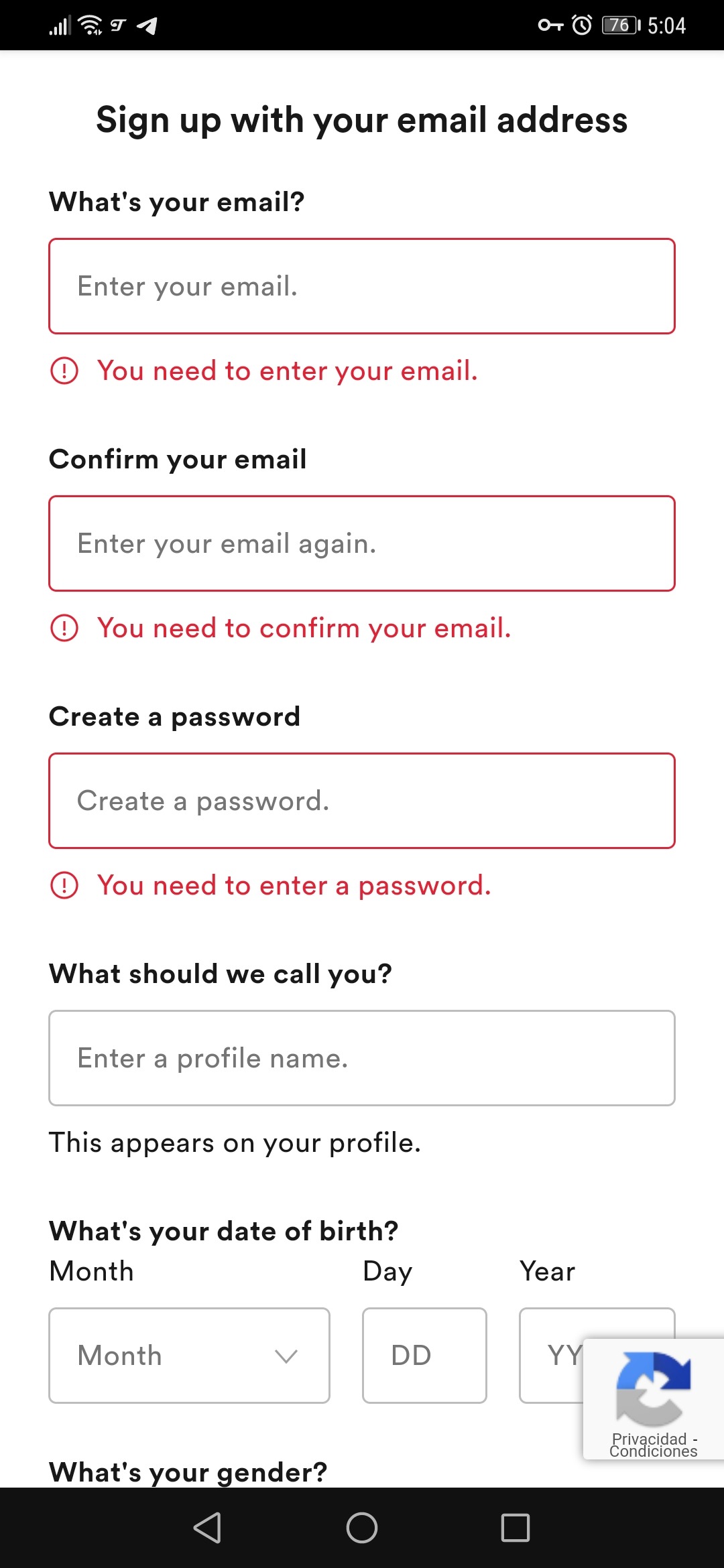Tap the Wi-Fi status bar icon
Viewport: 724px width, 1568px height.
(x=90, y=25)
